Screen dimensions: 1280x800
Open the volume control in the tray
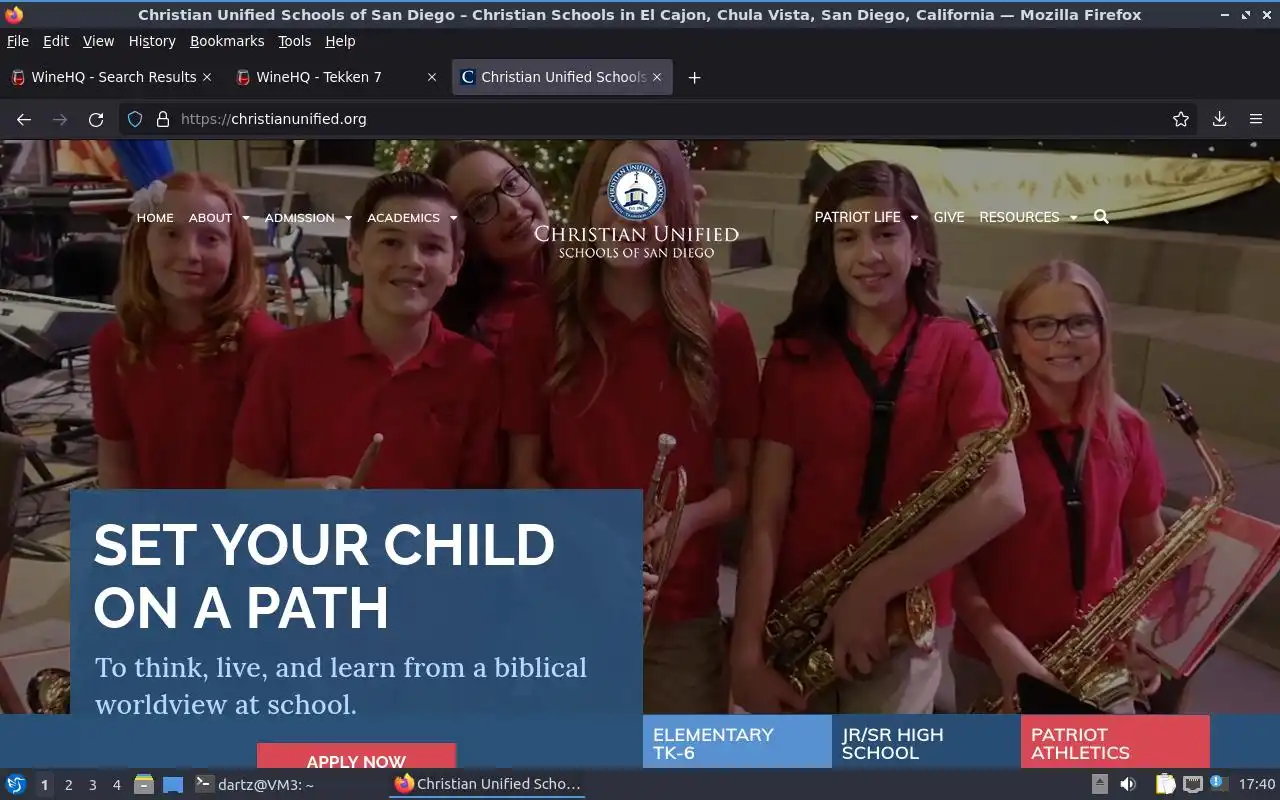[x=1128, y=784]
